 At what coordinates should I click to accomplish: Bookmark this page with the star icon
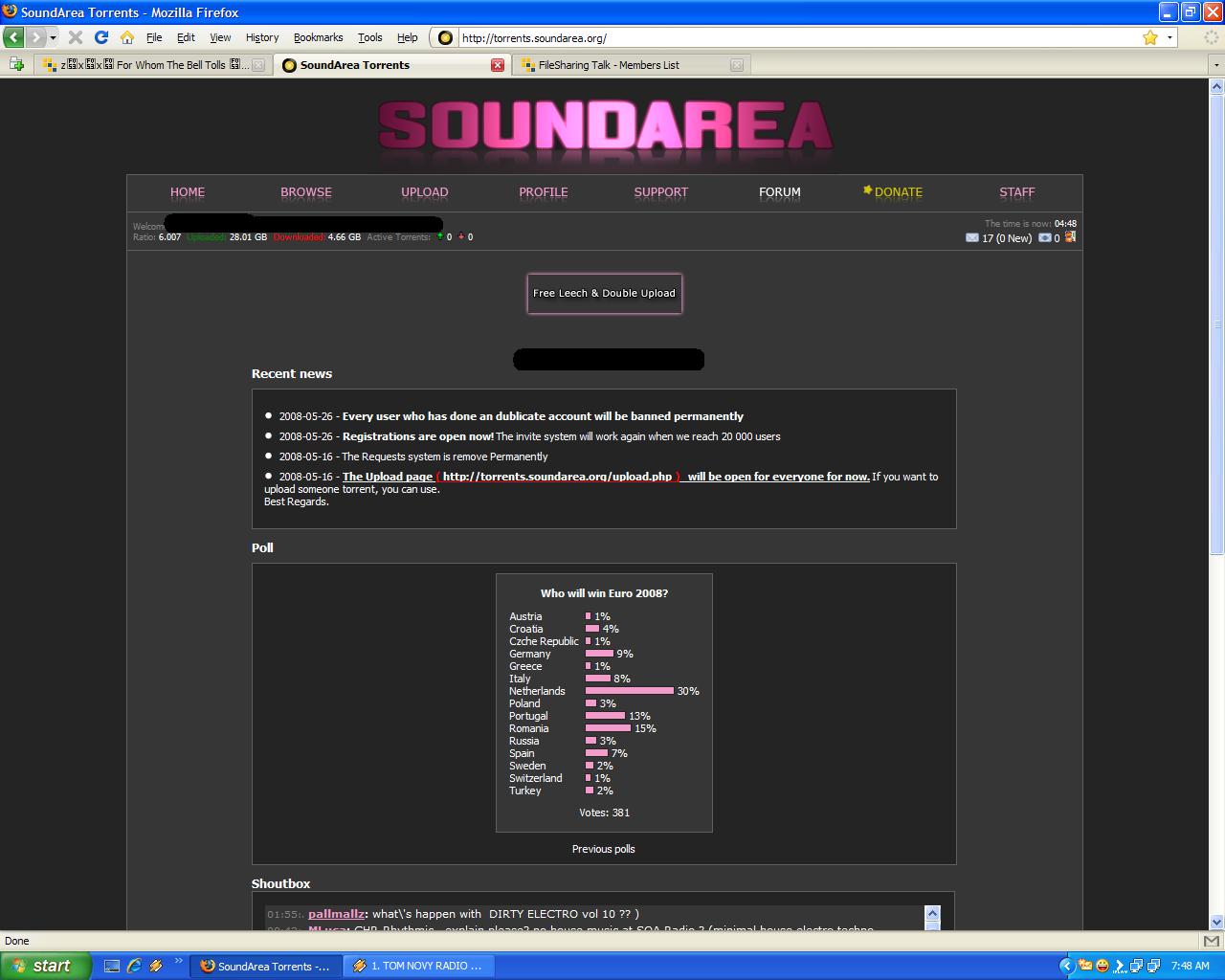point(1150,37)
